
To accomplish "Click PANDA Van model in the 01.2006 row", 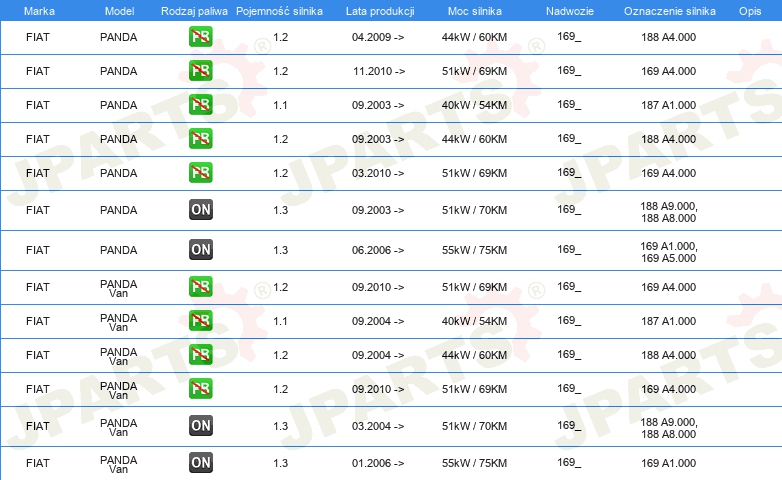I will point(119,464).
